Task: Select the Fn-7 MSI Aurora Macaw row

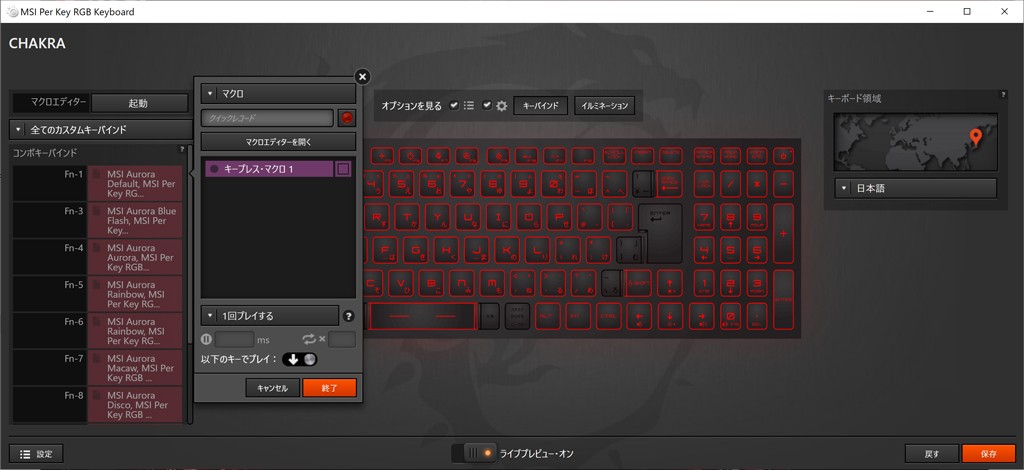Action: 96,368
